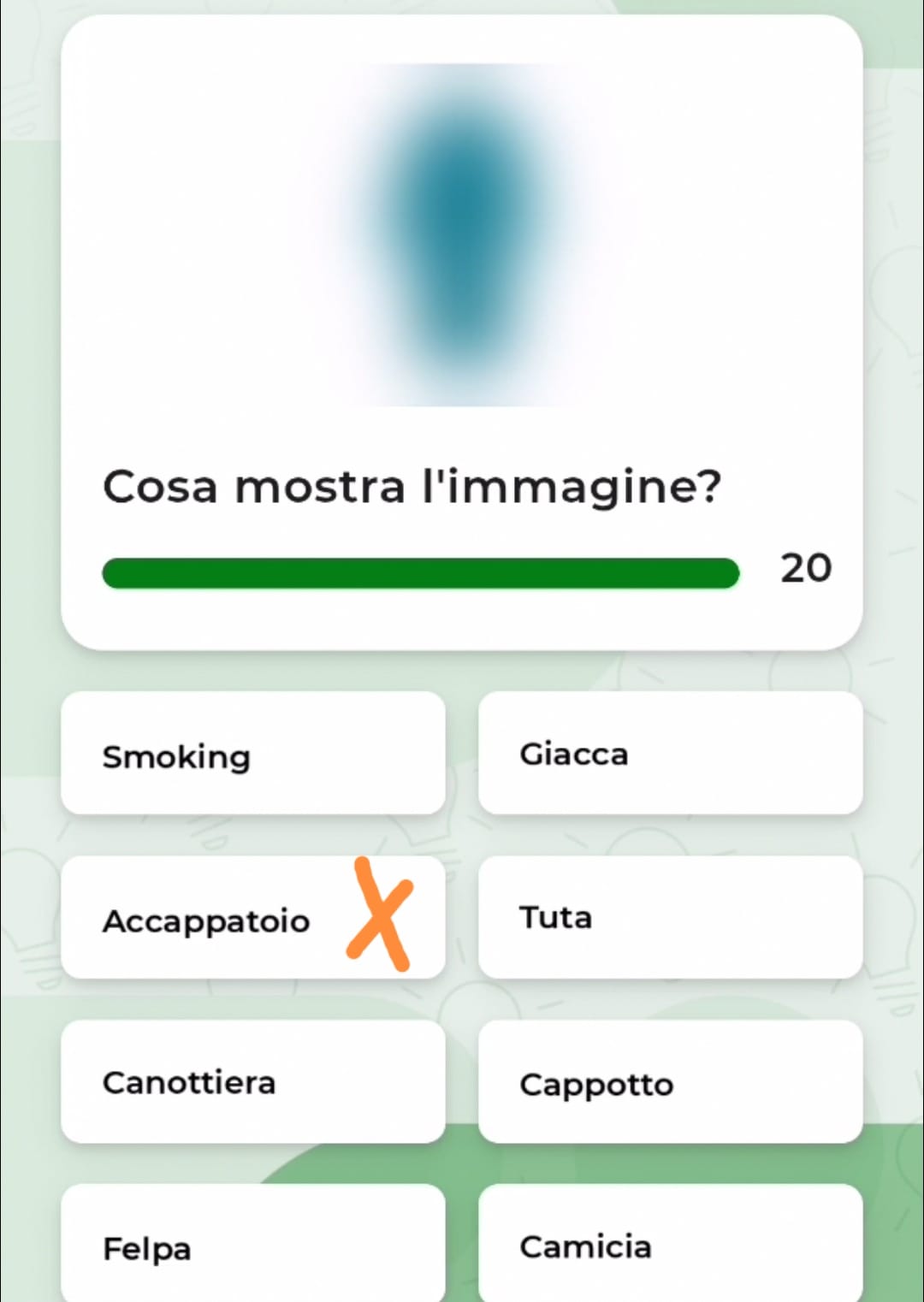Choose the Cappotto answer
924x1302 pixels.
pyautogui.click(x=670, y=1082)
